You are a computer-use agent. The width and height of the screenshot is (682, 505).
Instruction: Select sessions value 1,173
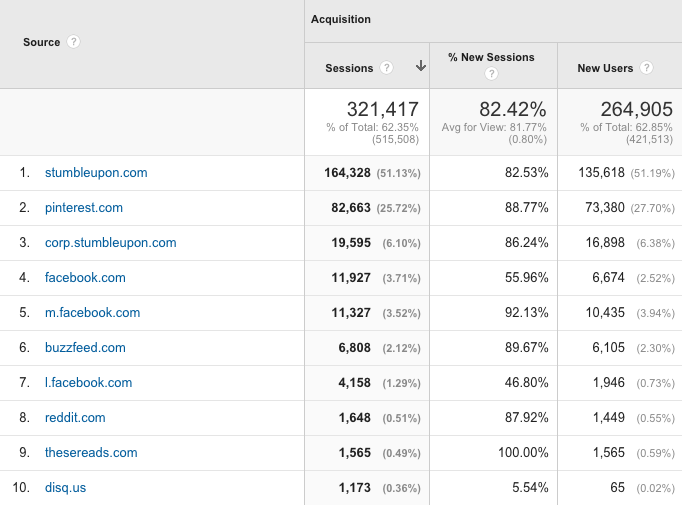coord(354,488)
